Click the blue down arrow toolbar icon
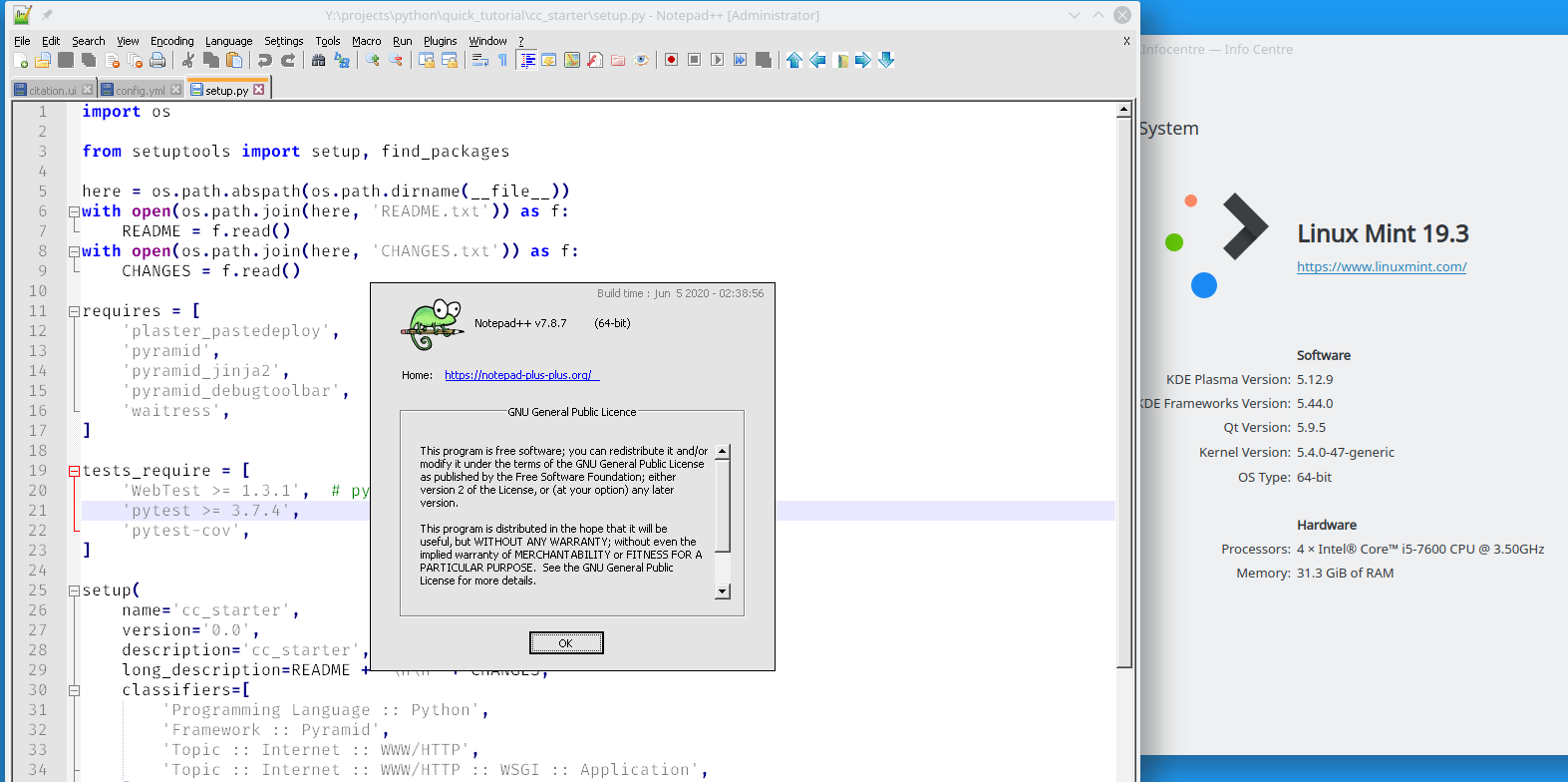The image size is (1568, 782). (885, 60)
